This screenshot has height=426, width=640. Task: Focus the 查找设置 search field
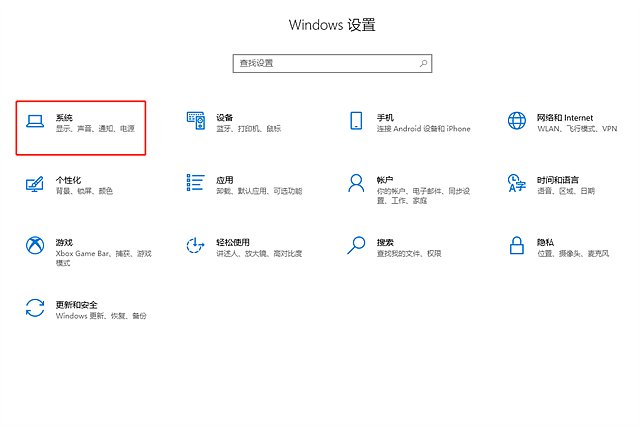[332, 63]
